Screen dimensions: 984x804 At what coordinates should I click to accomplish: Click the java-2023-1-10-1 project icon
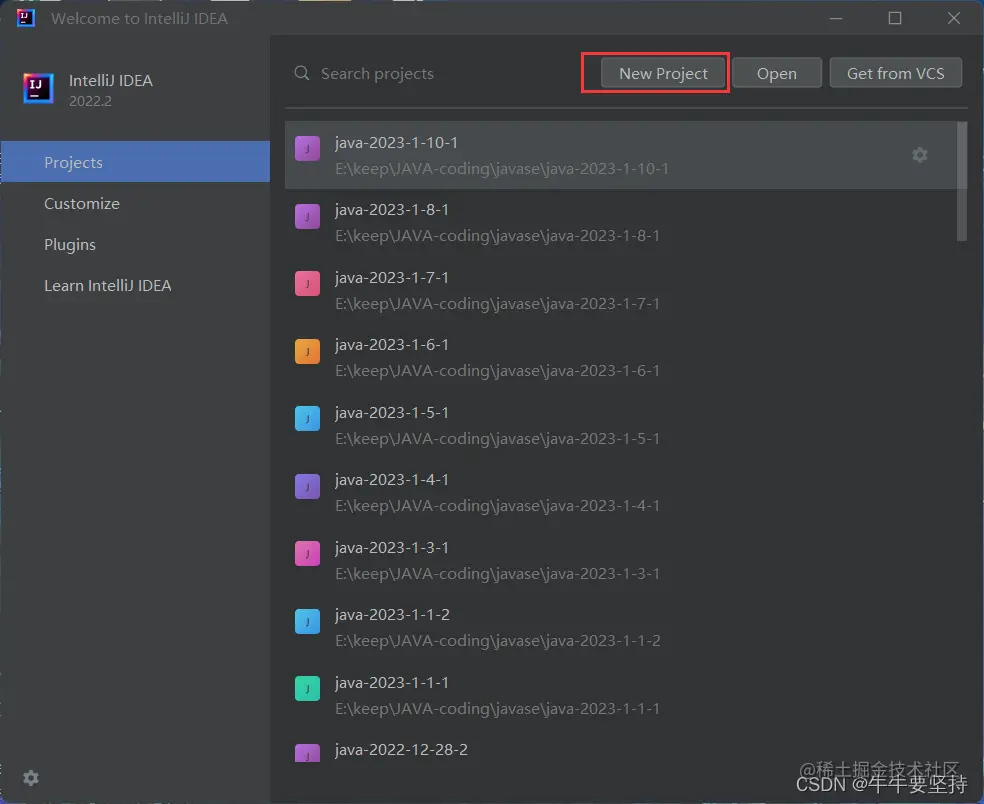[x=308, y=149]
